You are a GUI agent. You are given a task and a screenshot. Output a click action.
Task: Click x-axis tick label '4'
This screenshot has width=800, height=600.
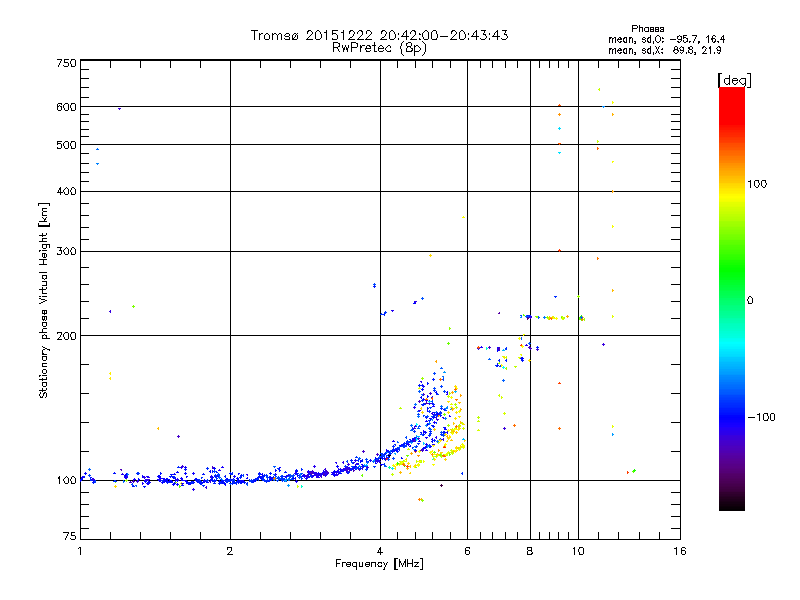tap(380, 551)
